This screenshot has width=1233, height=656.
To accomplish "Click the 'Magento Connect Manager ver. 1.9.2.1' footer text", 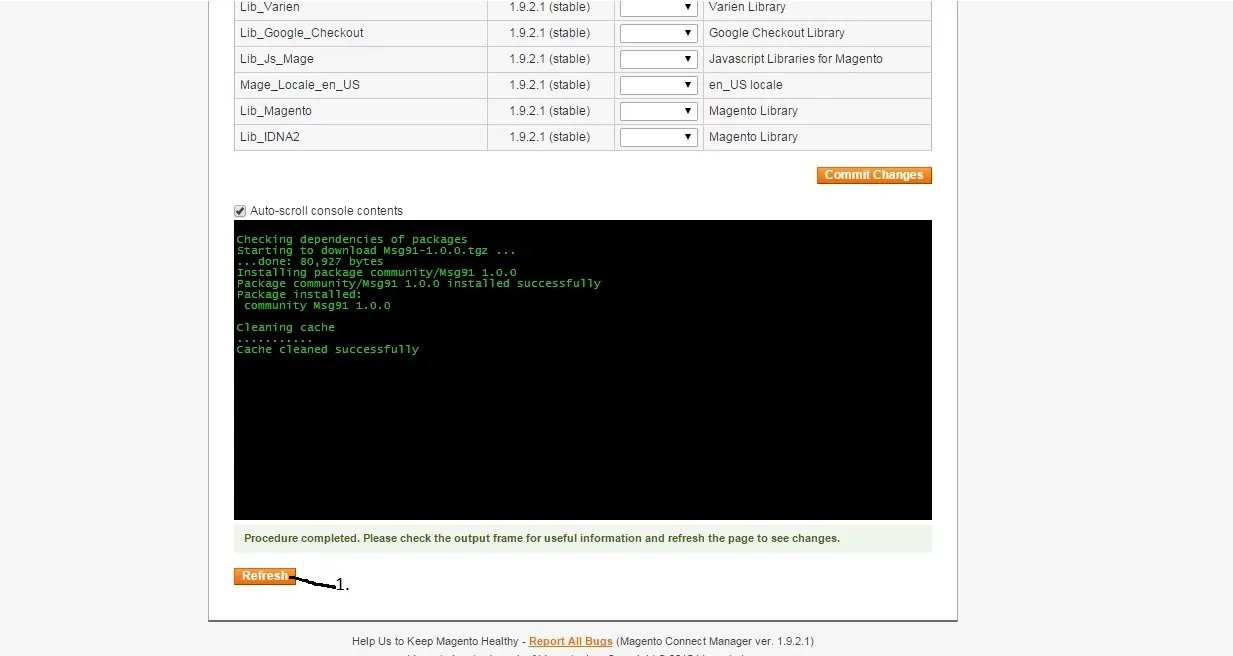I will coord(715,641).
